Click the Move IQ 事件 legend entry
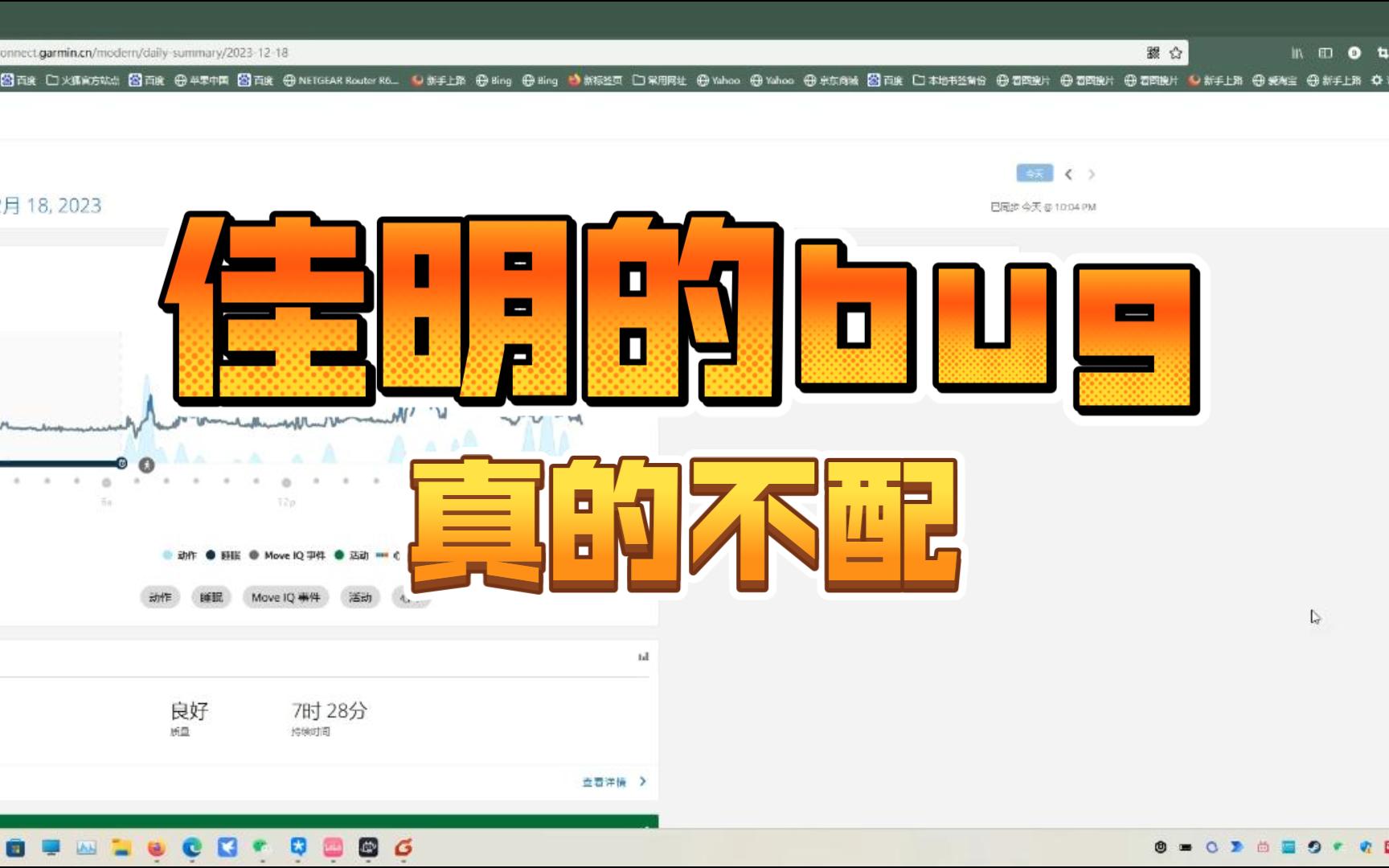 coord(288,555)
